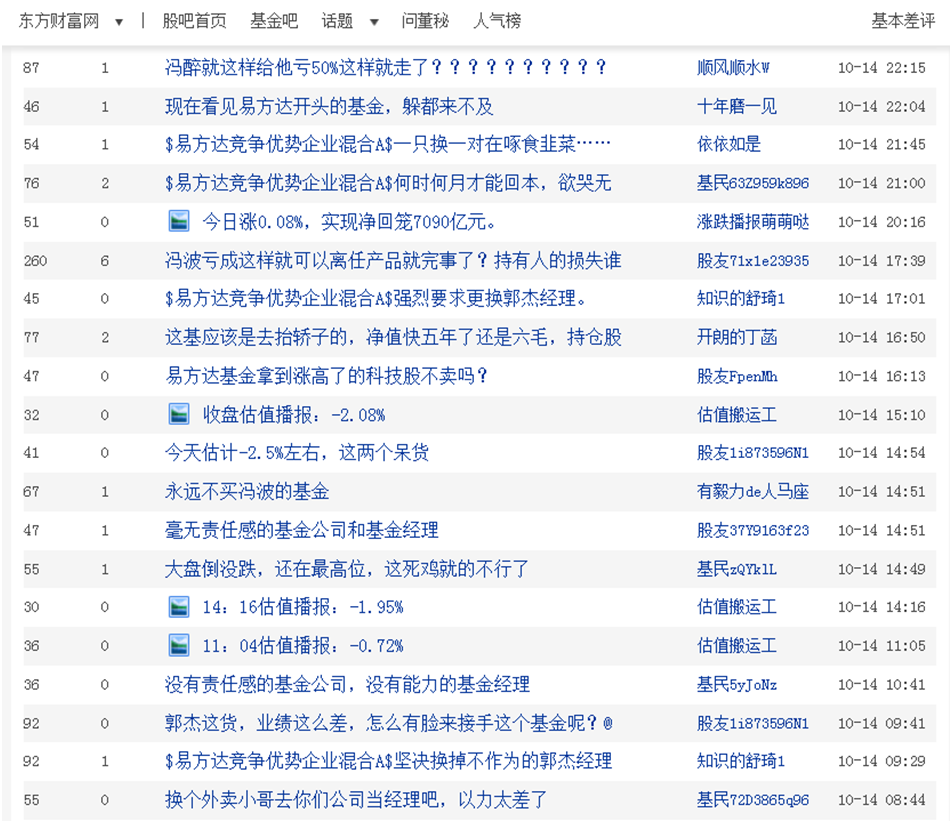The width and height of the screenshot is (952, 823).
Task: Open post 易方达基金拿到涨高了的科技股不卖吗
Action: 327,376
